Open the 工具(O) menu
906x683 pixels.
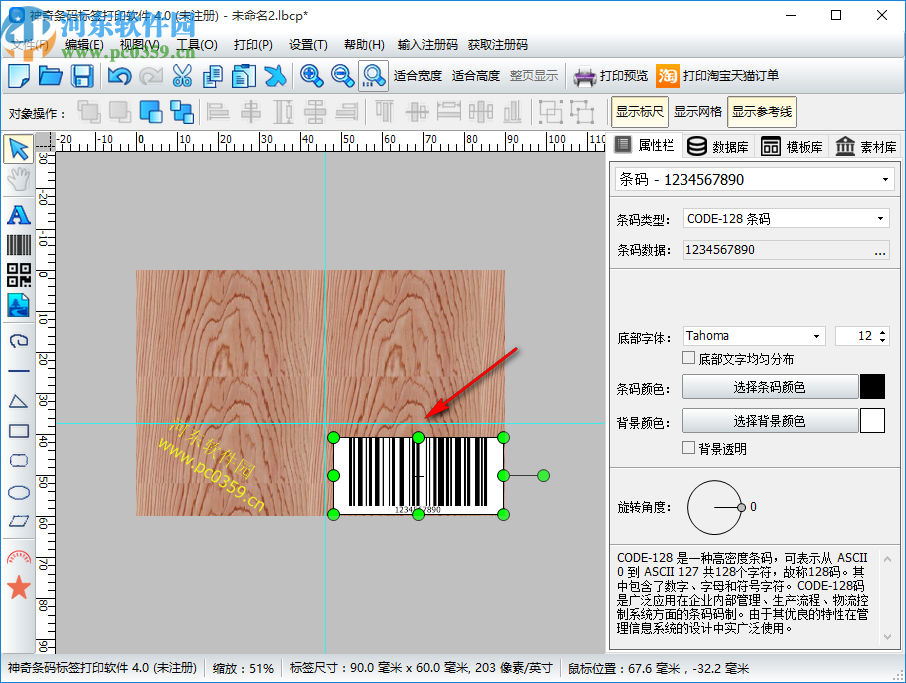[197, 44]
